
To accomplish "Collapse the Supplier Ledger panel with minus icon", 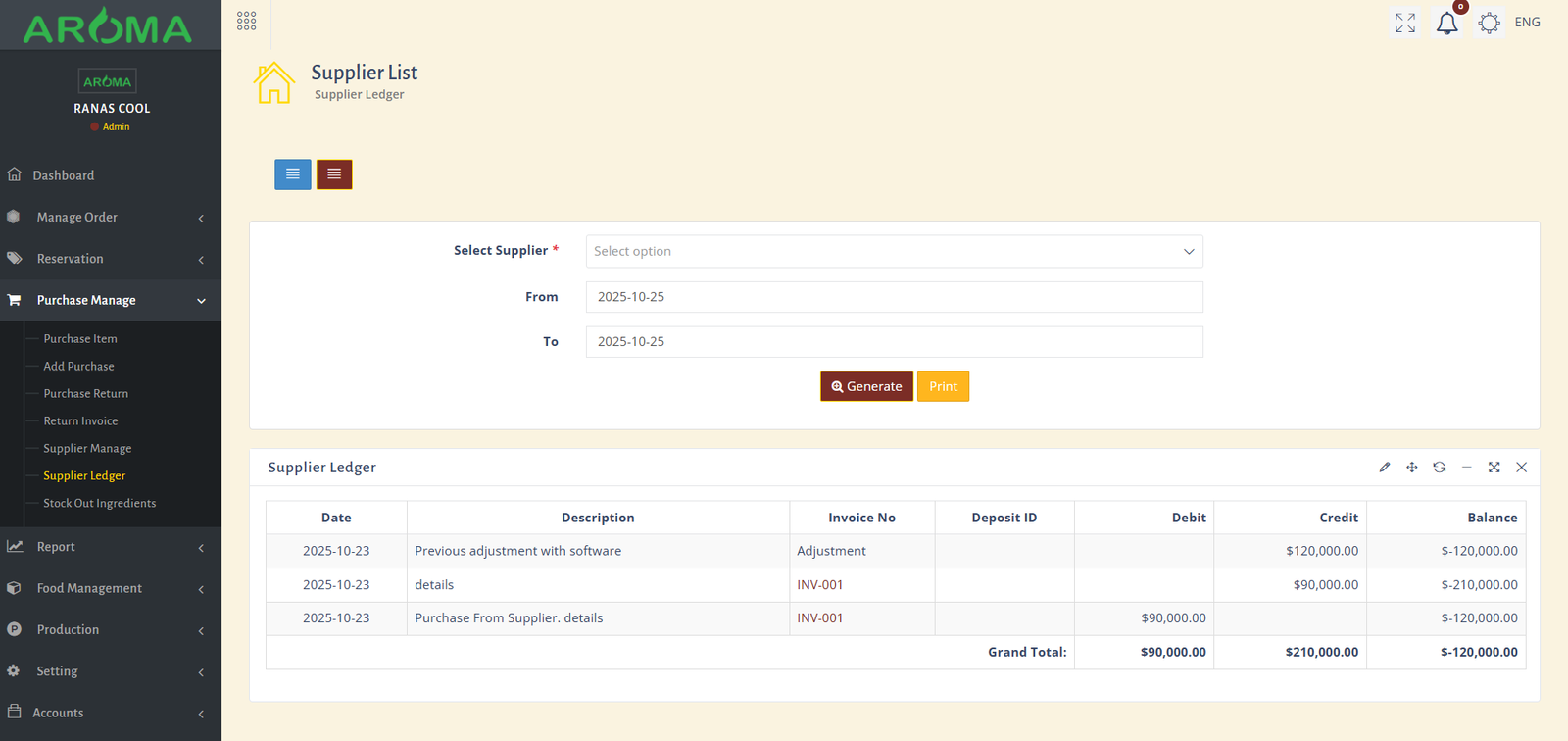I will coord(1466,468).
